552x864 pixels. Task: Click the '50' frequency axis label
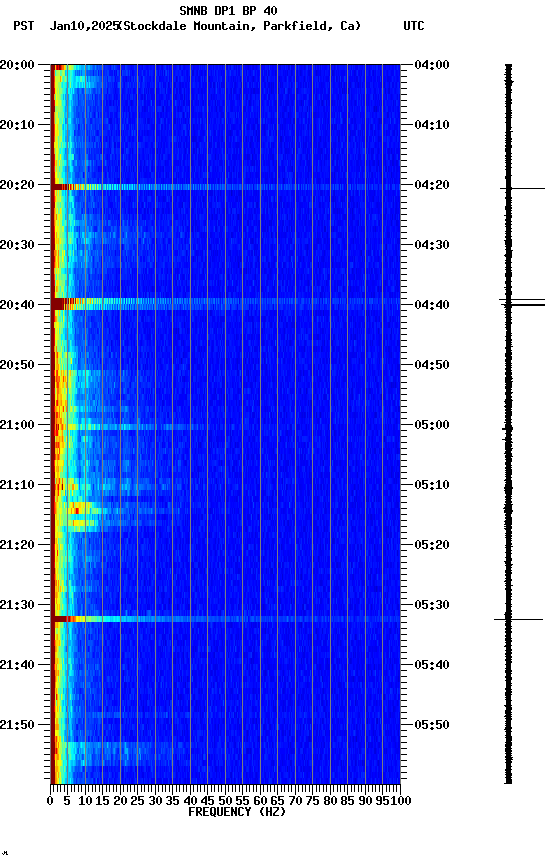tap(225, 801)
